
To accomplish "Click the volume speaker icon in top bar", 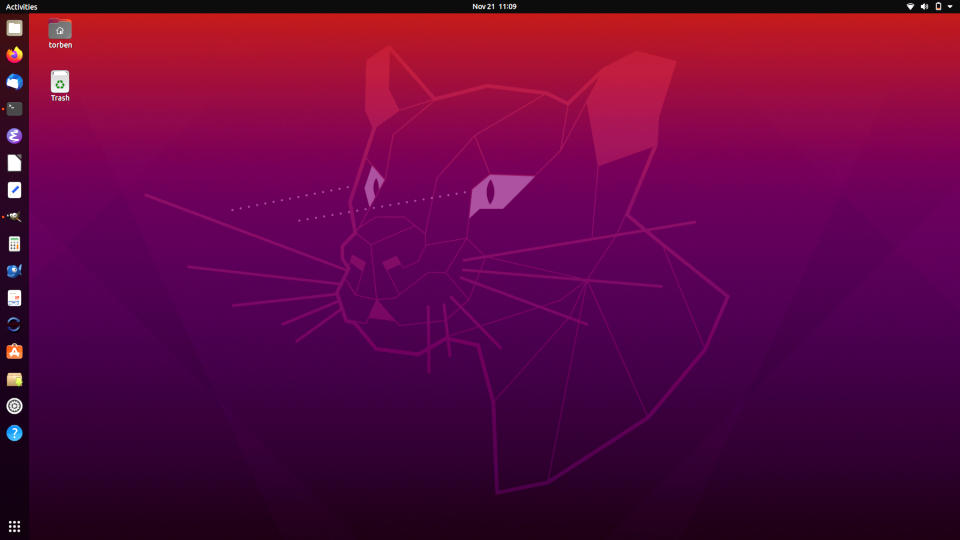I will 924,6.
